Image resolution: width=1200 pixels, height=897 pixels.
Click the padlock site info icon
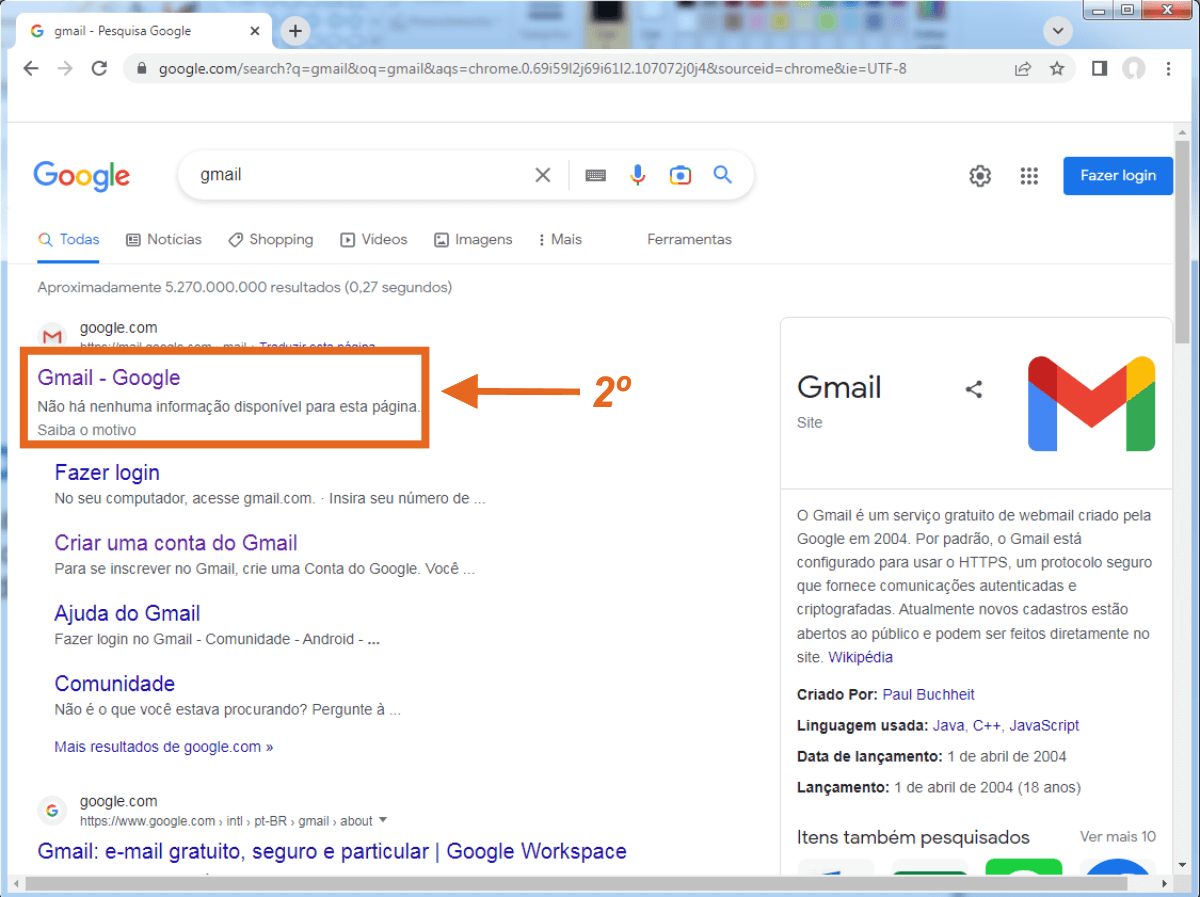[141, 69]
